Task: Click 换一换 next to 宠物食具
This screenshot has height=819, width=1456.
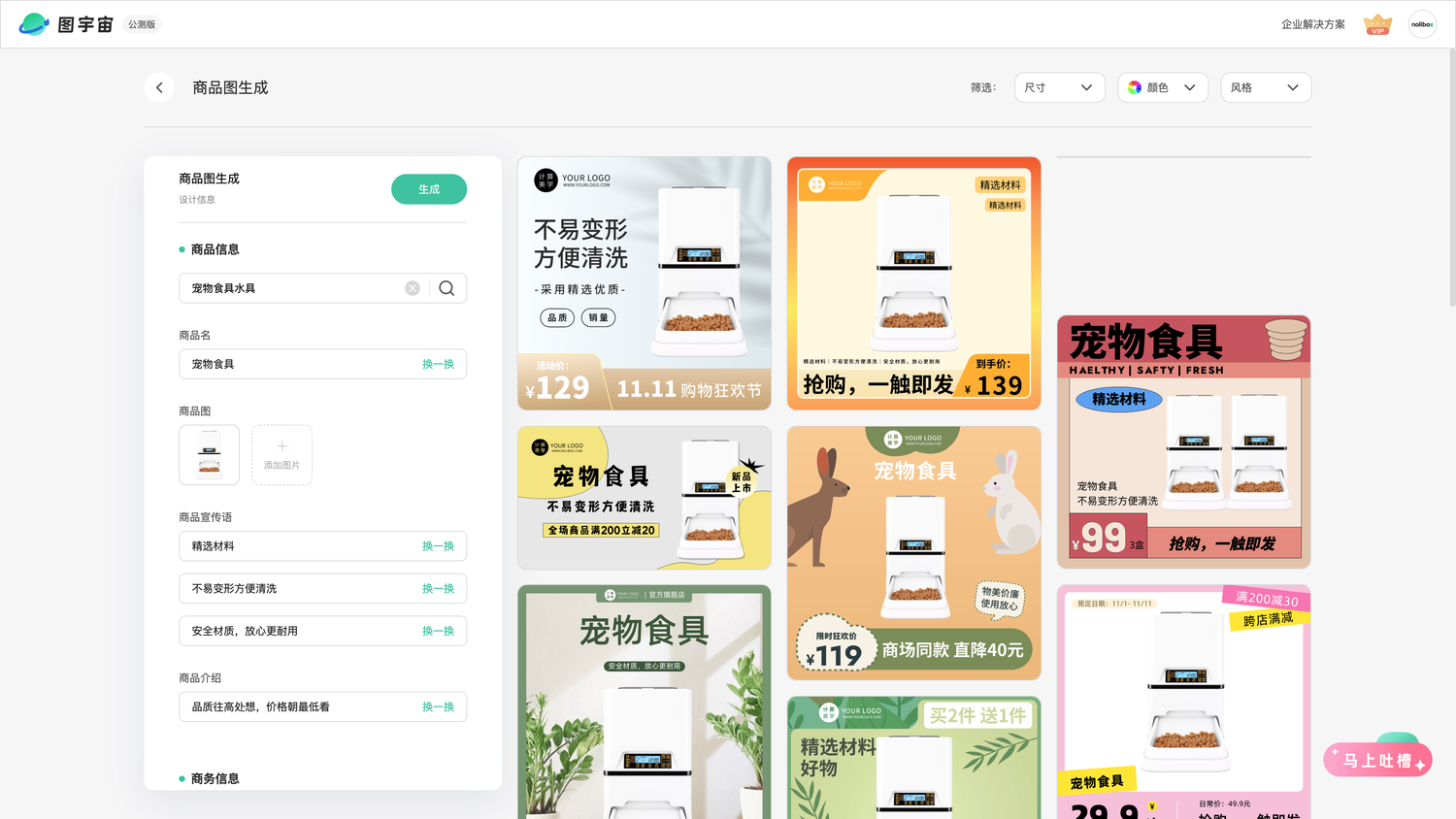Action: 438,364
